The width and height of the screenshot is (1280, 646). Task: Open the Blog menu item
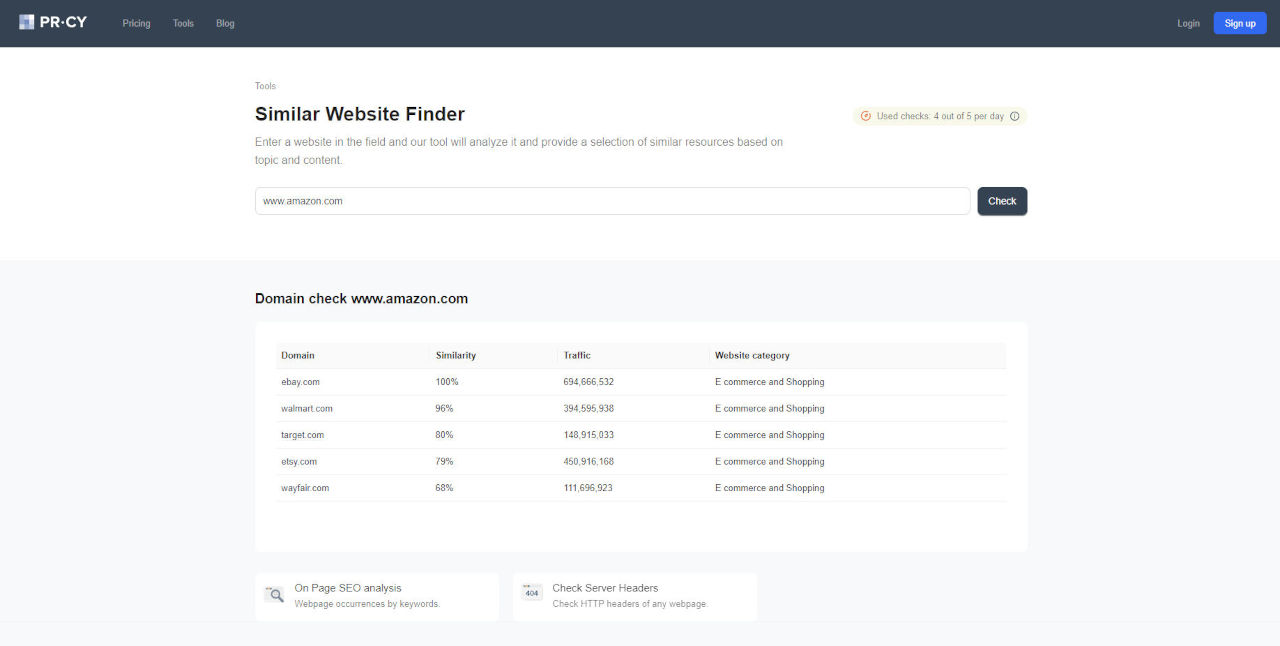click(x=225, y=23)
